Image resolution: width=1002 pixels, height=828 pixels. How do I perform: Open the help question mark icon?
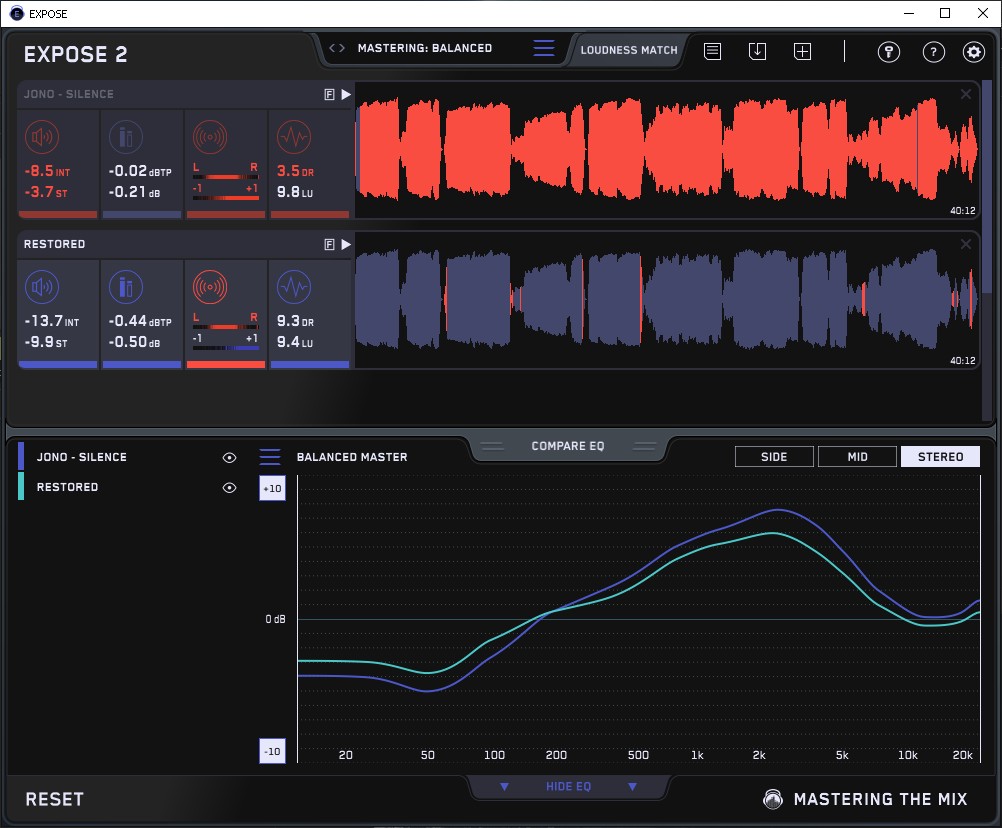click(x=933, y=52)
